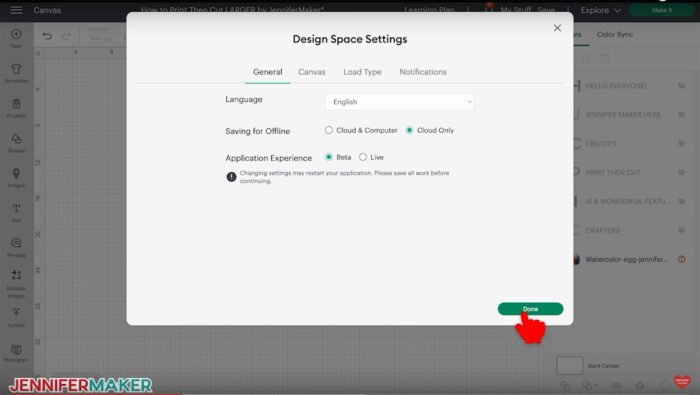The height and width of the screenshot is (395, 700).
Task: Open My Stuff from the header
Action: pos(517,10)
